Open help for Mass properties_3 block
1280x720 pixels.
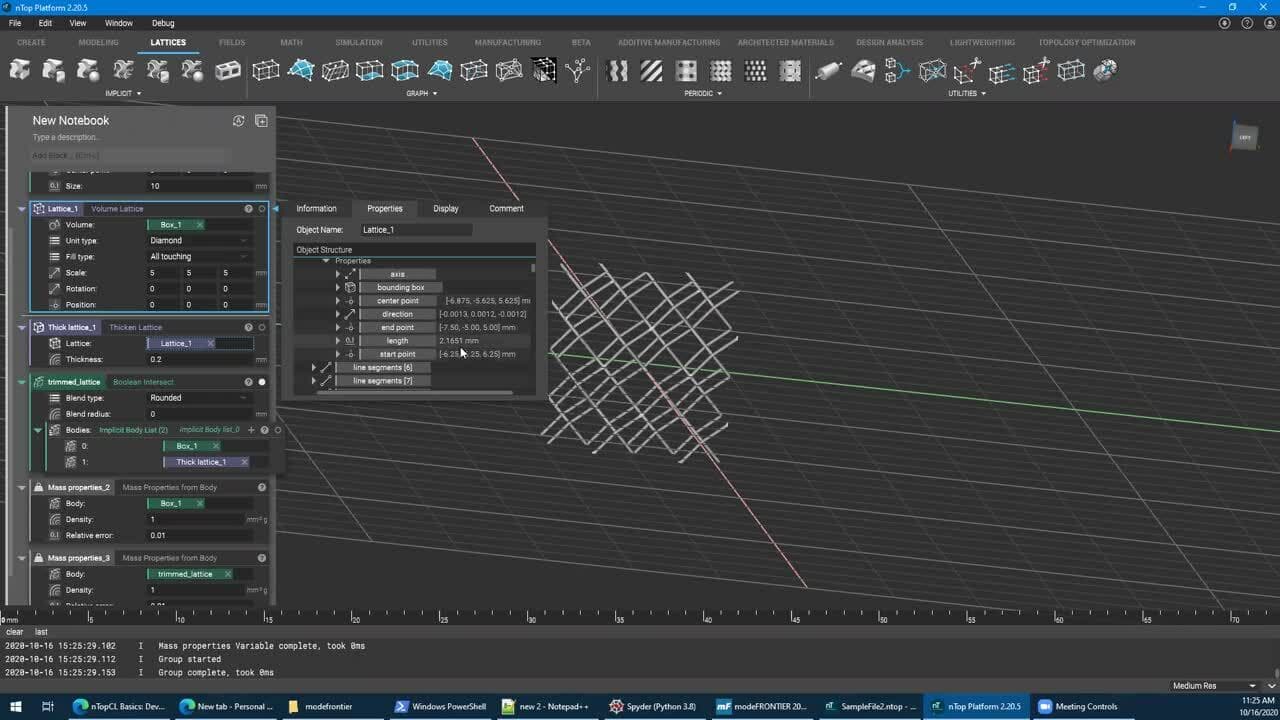262,558
